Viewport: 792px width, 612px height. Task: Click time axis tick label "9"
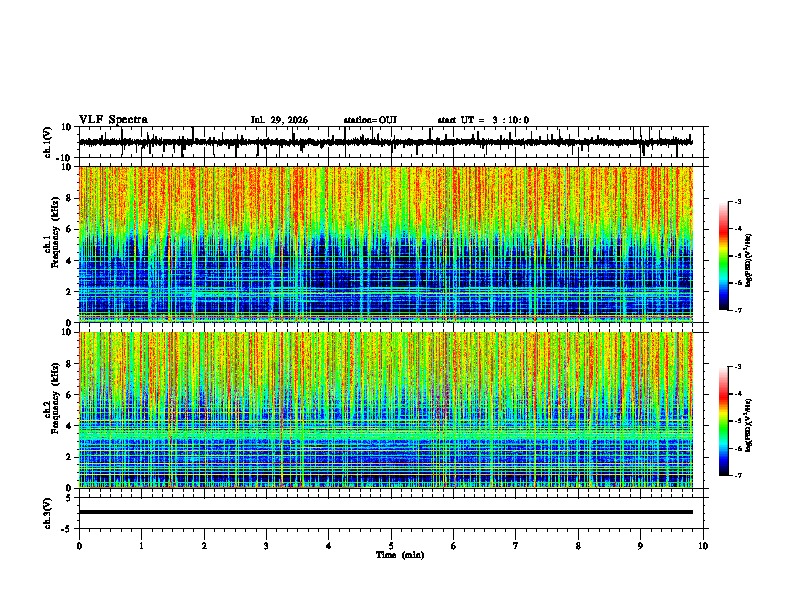(x=640, y=546)
